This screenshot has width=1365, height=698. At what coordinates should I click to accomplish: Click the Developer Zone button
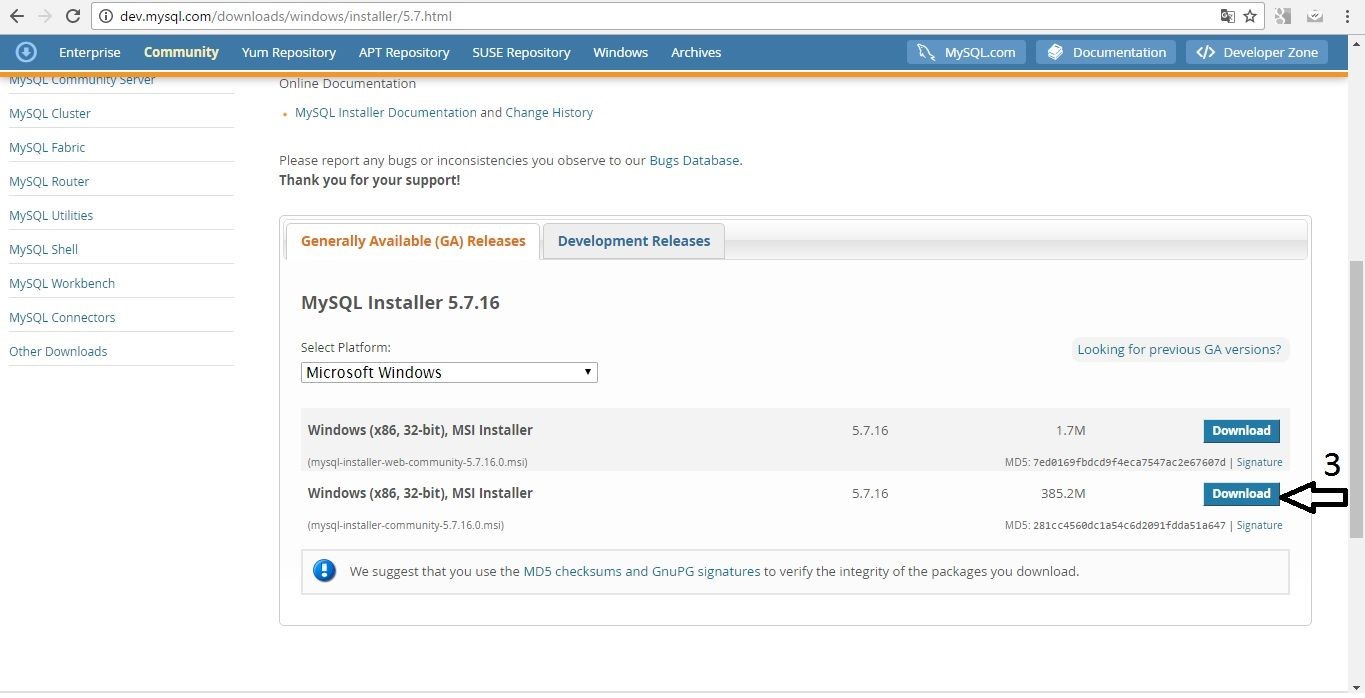[1257, 52]
